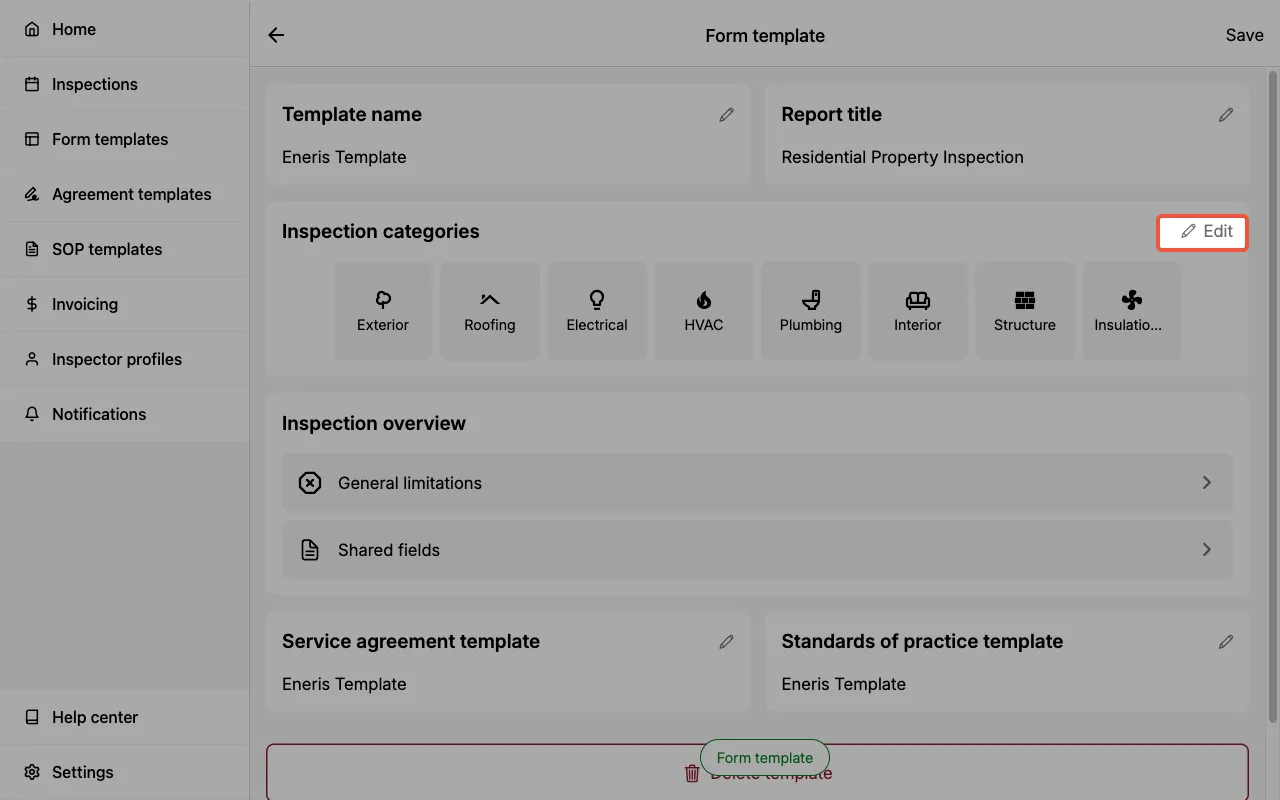Select the Electrical category icon
Viewport: 1280px width, 800px height.
(x=597, y=310)
